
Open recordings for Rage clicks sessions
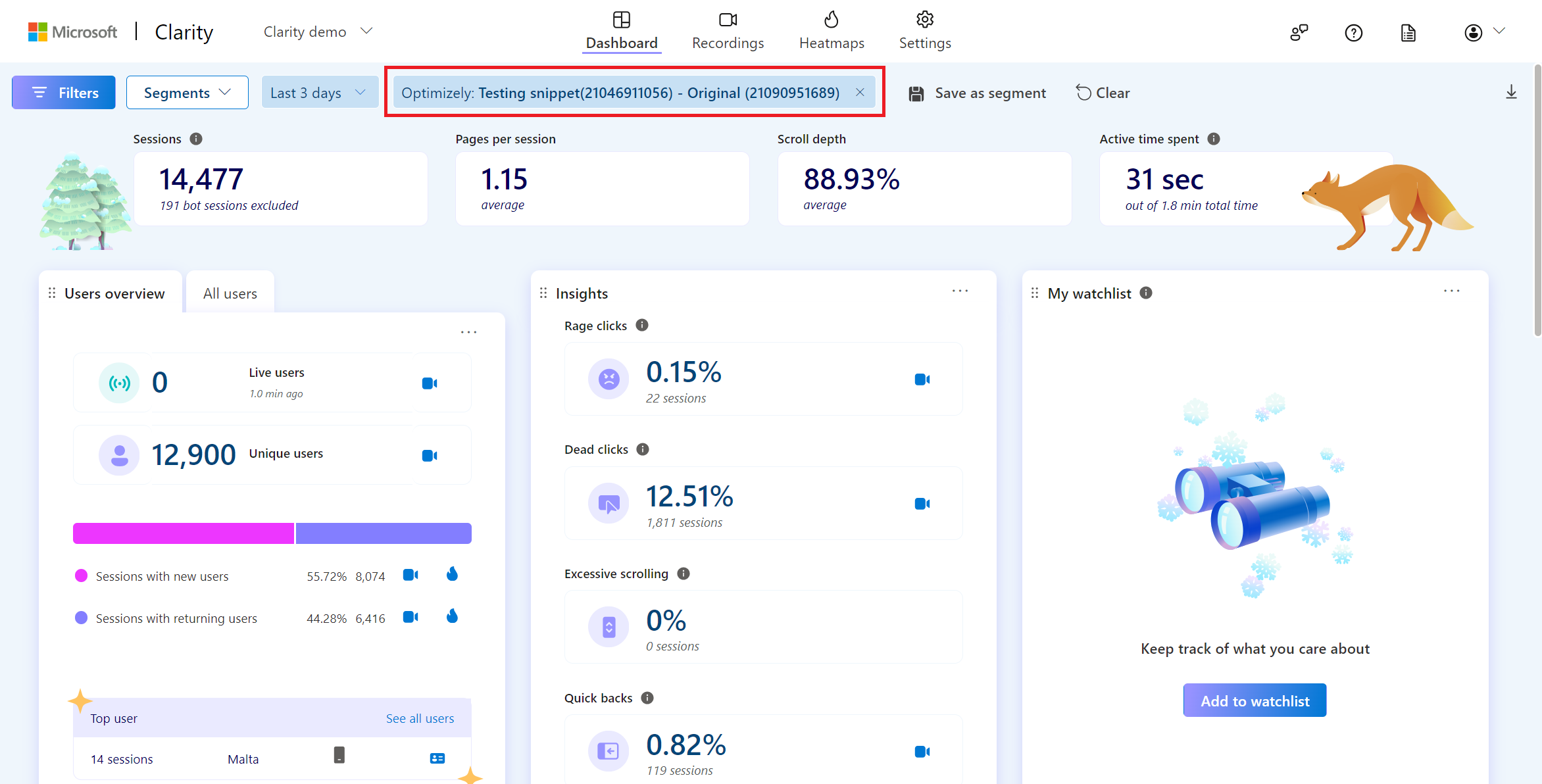coord(922,380)
